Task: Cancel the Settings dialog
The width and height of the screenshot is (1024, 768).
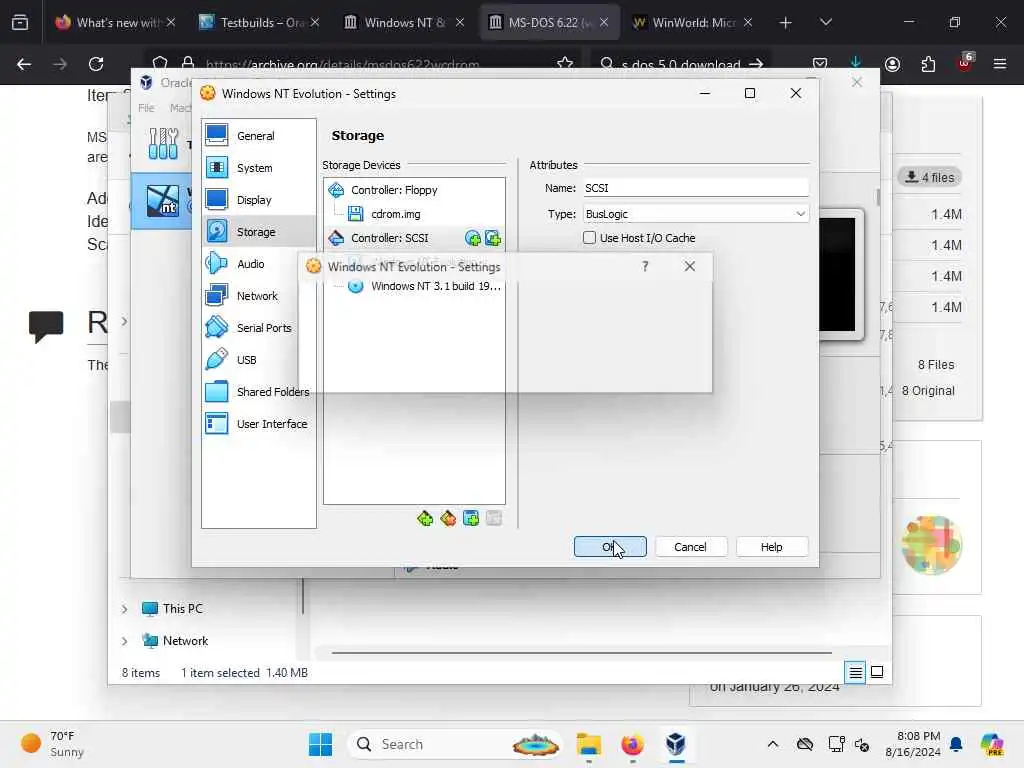Action: [x=690, y=547]
